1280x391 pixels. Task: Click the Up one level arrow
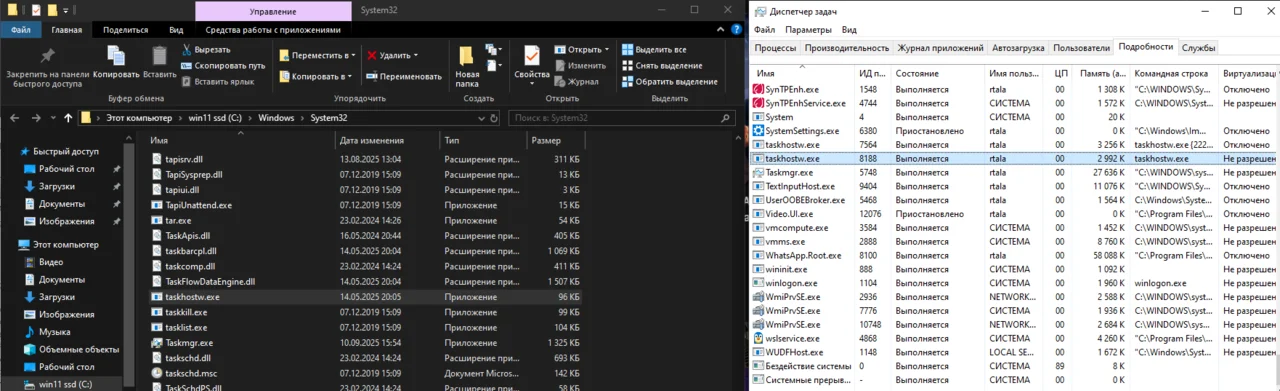point(68,117)
